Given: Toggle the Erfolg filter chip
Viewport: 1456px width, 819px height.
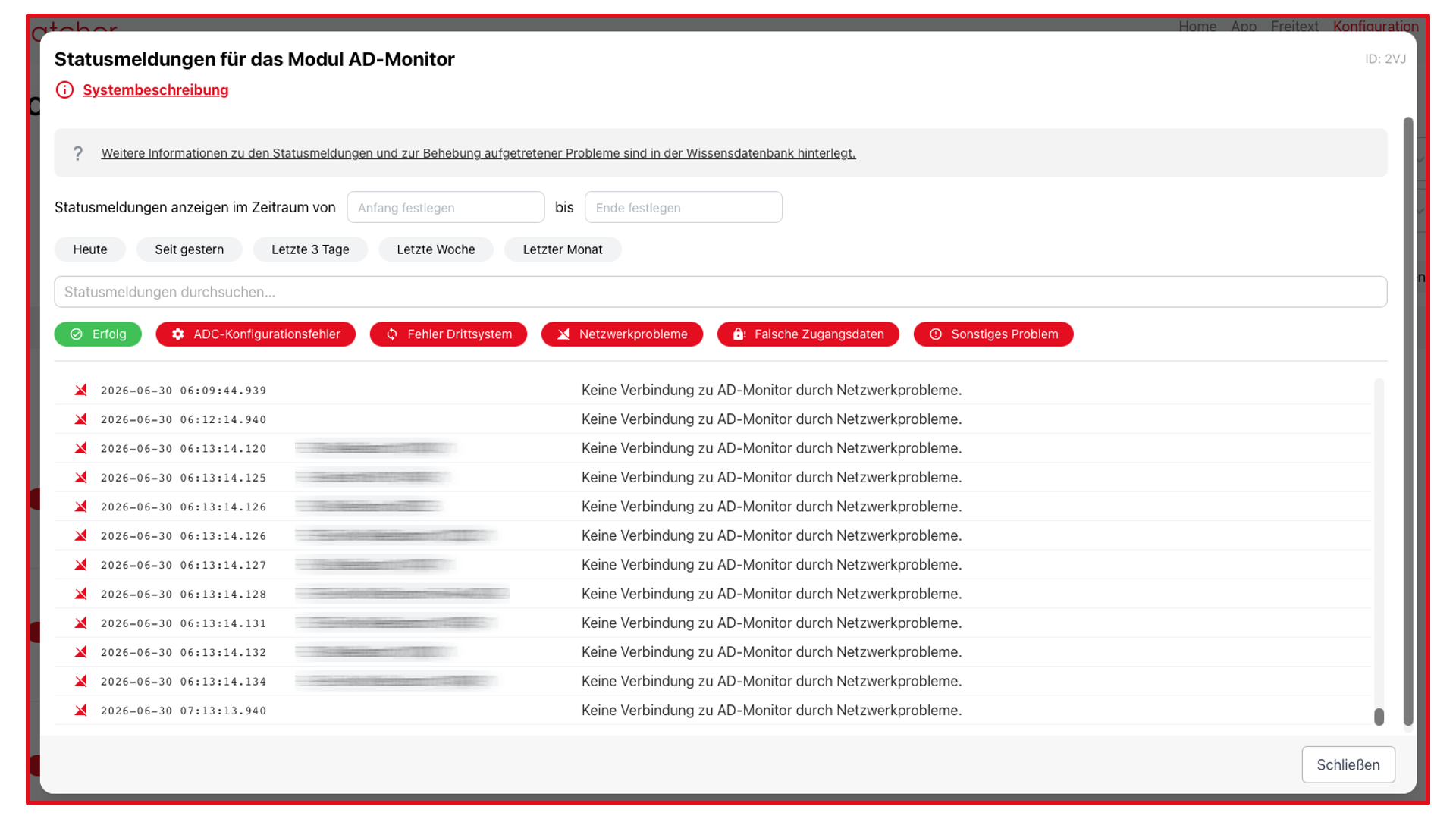Looking at the screenshot, I should 98,334.
